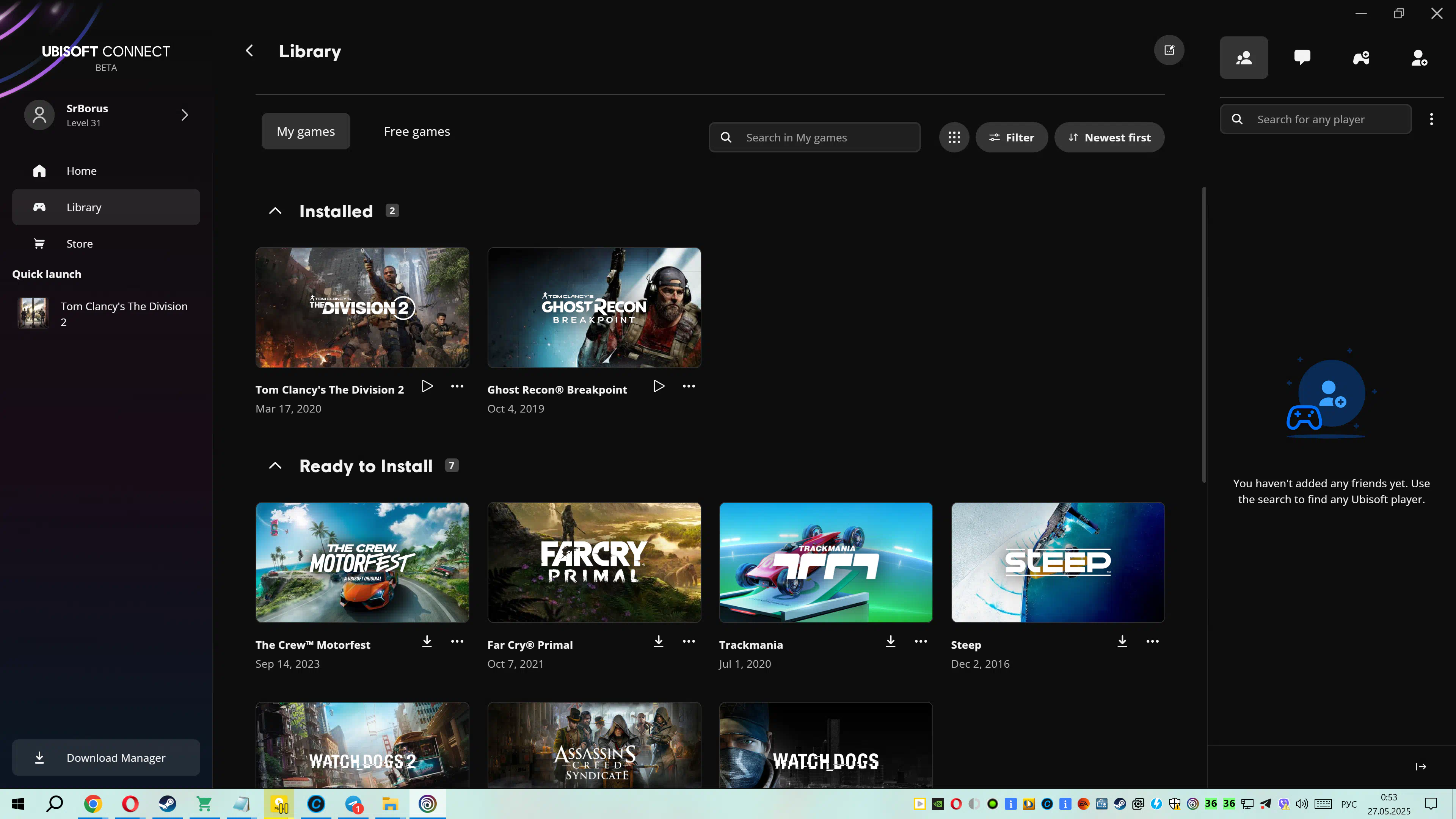Screen dimensions: 1456x819
Task: Open the share feedback icon in Library header
Action: (x=1169, y=50)
